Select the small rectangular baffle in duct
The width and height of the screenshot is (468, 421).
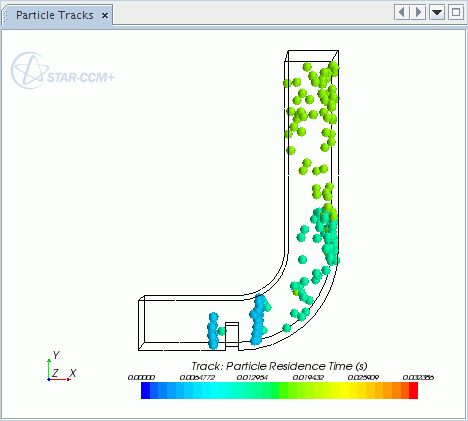(x=232, y=336)
